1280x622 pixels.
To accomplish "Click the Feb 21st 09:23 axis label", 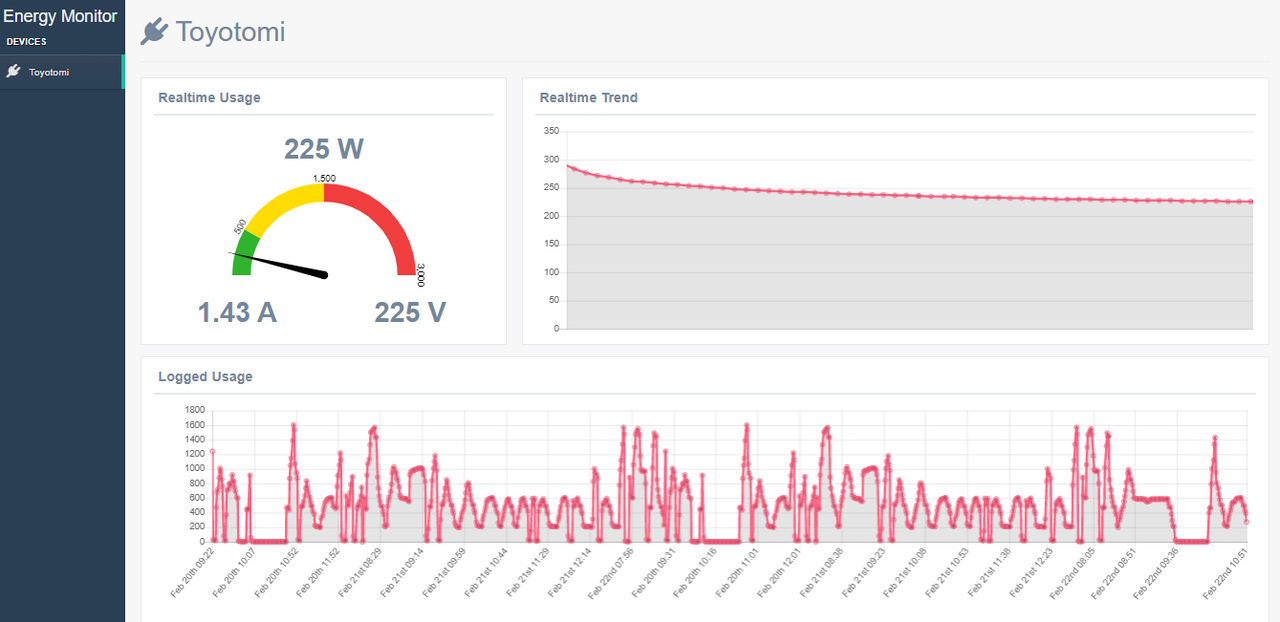I will click(x=864, y=572).
